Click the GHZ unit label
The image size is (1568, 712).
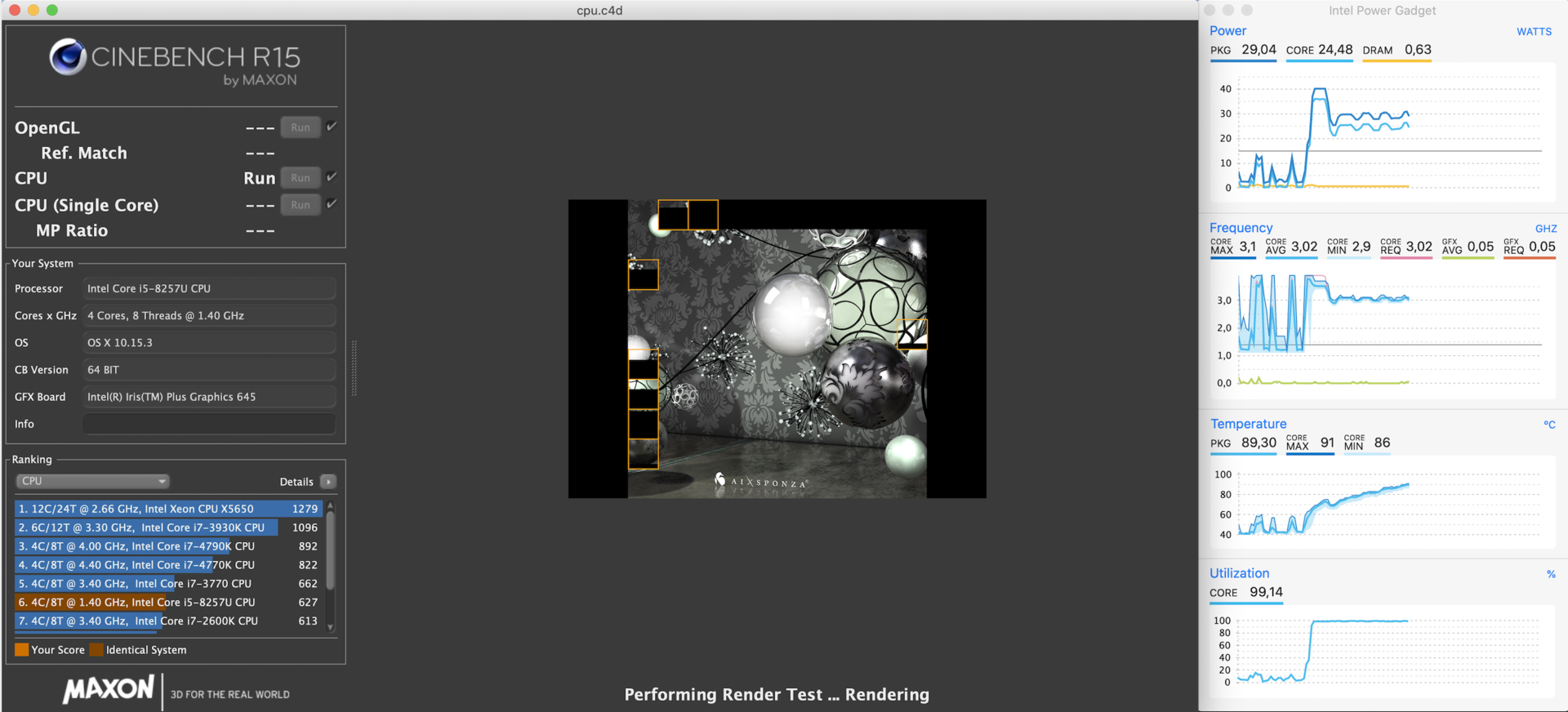(1545, 229)
